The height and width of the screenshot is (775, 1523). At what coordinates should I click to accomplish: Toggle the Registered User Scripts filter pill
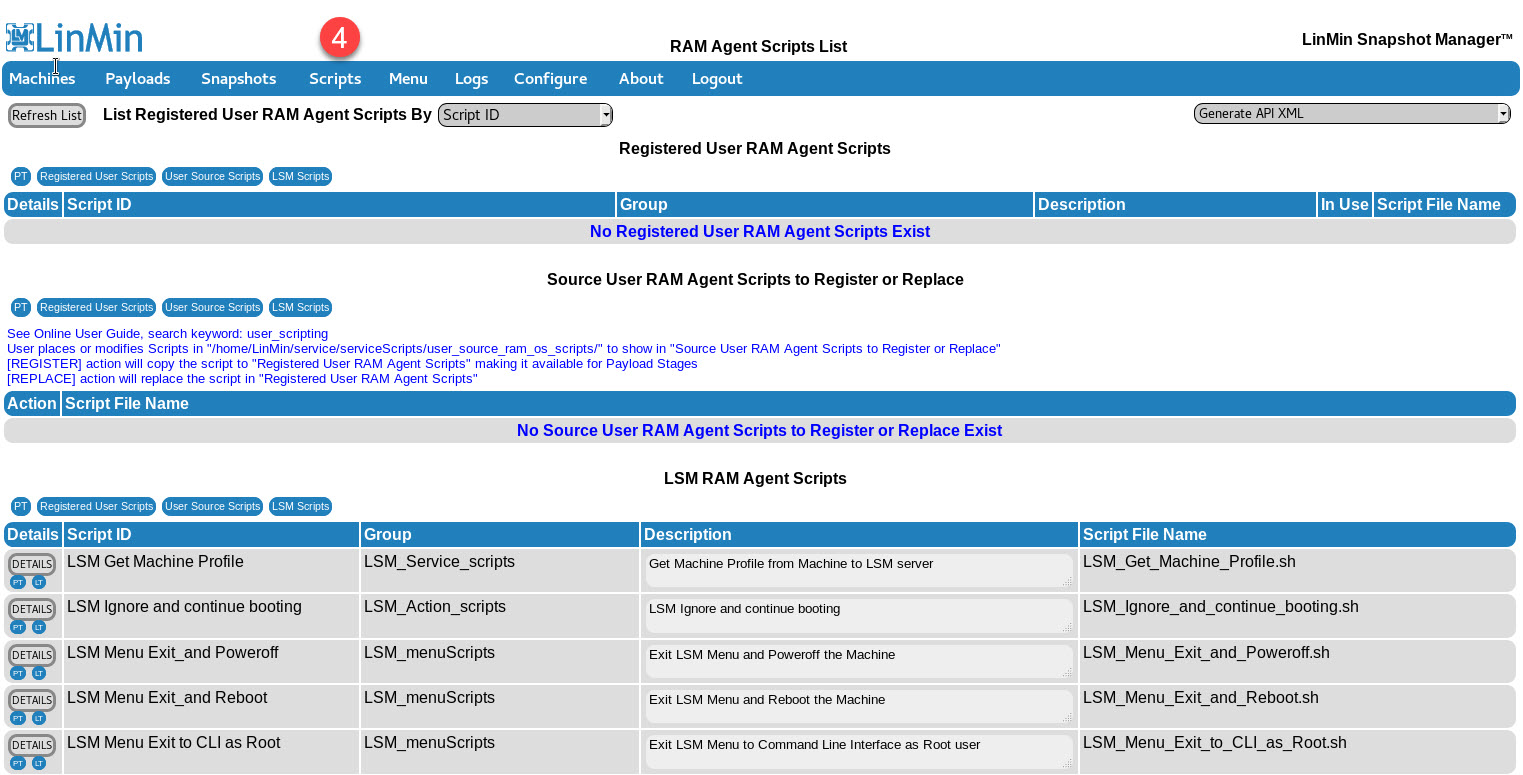coord(96,176)
